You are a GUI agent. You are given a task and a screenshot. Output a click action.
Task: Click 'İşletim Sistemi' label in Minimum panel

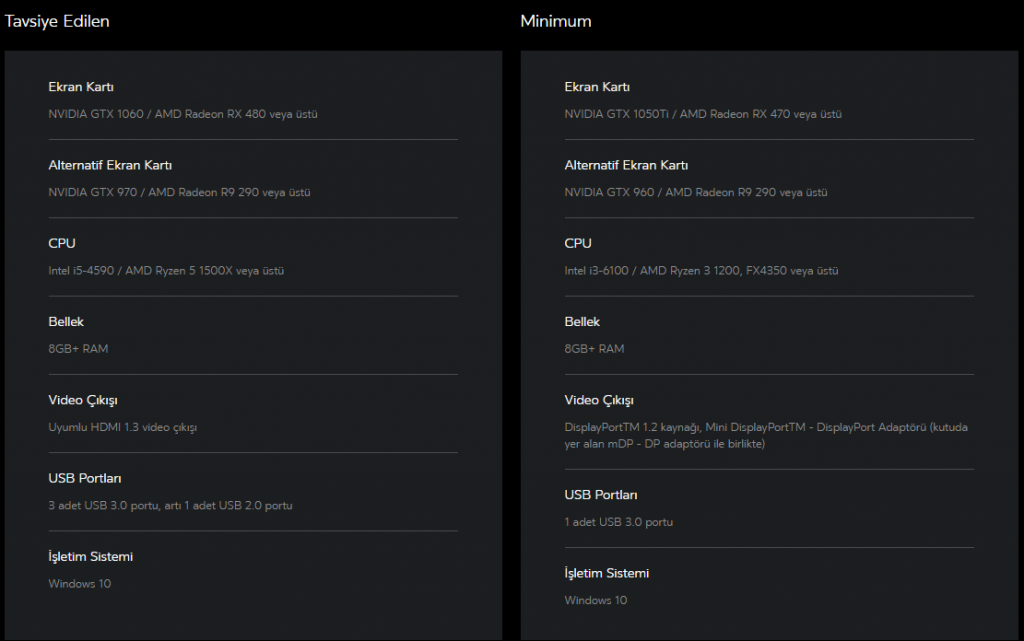coord(606,573)
